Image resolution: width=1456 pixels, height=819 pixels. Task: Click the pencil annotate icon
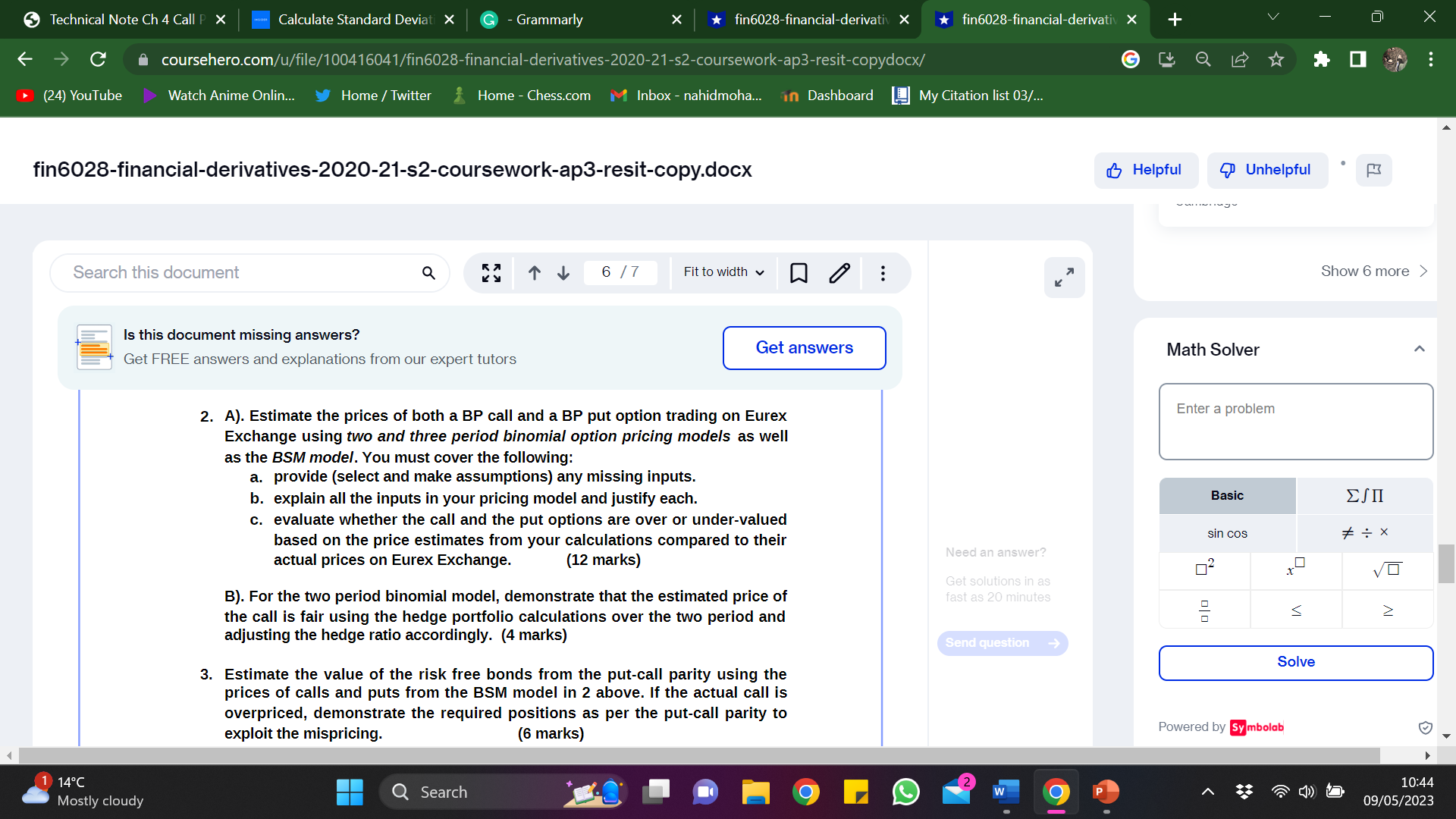[839, 273]
